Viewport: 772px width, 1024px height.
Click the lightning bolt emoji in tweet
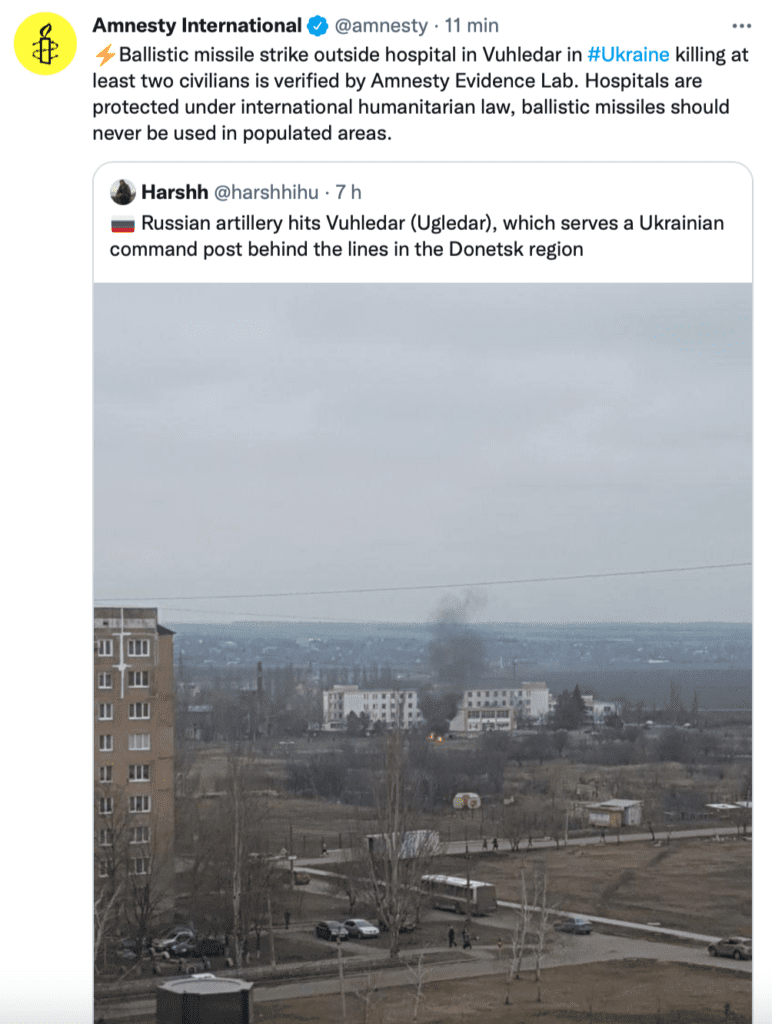[105, 55]
